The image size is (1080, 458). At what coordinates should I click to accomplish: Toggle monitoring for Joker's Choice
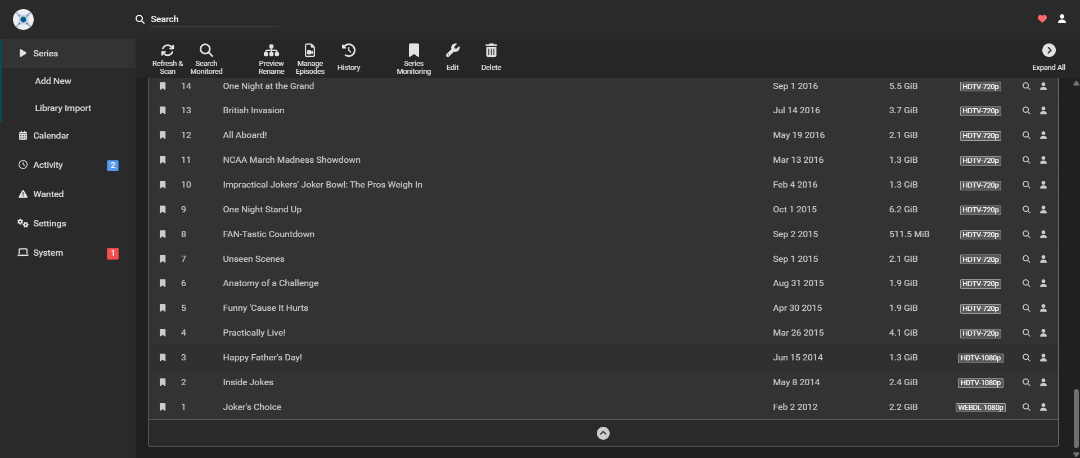163,407
